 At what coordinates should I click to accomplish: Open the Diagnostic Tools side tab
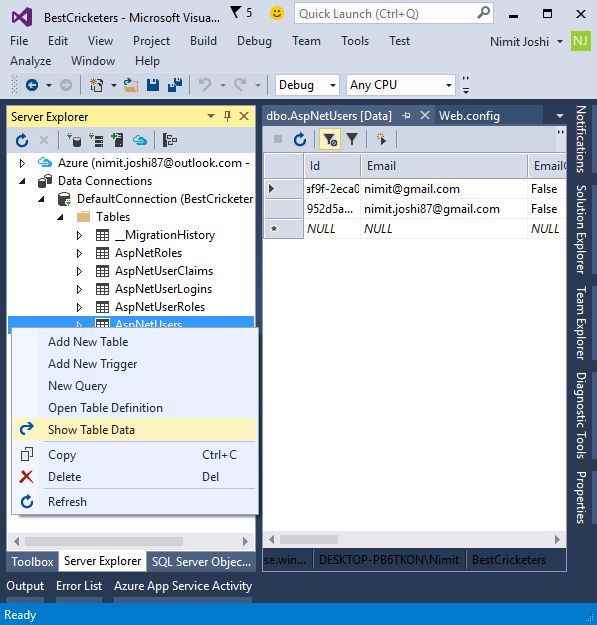tap(581, 415)
